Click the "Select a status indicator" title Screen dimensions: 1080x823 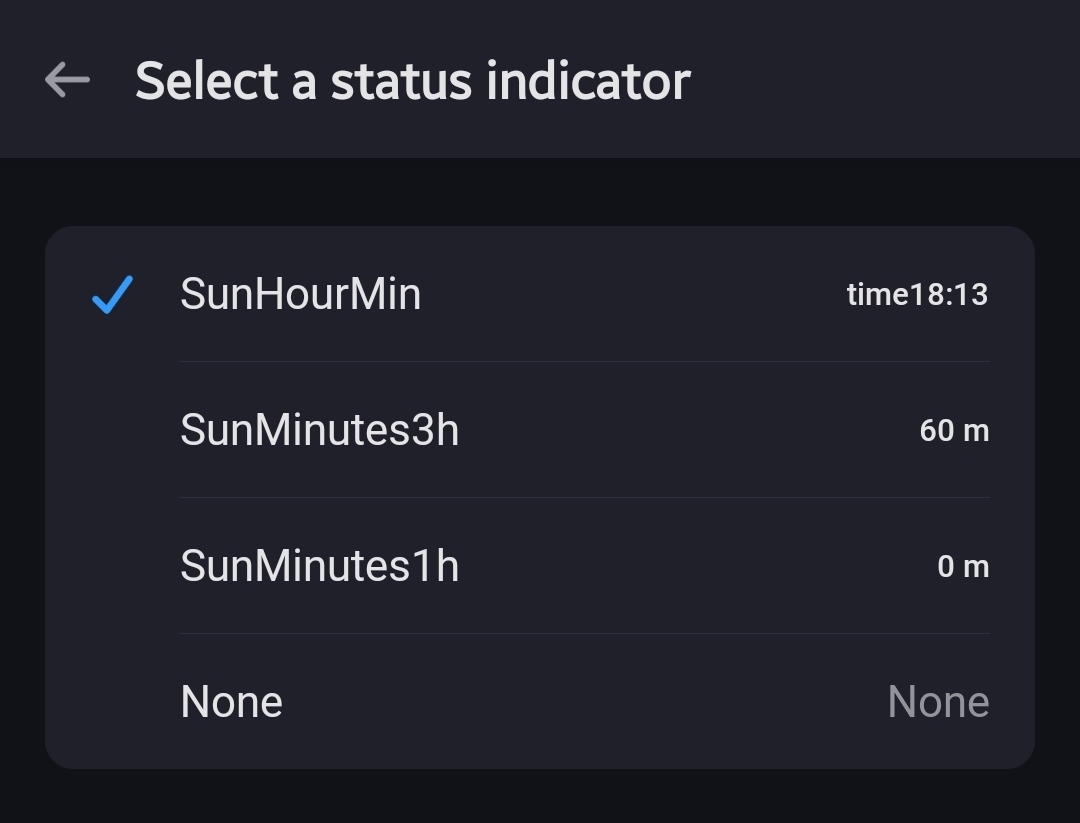point(412,80)
